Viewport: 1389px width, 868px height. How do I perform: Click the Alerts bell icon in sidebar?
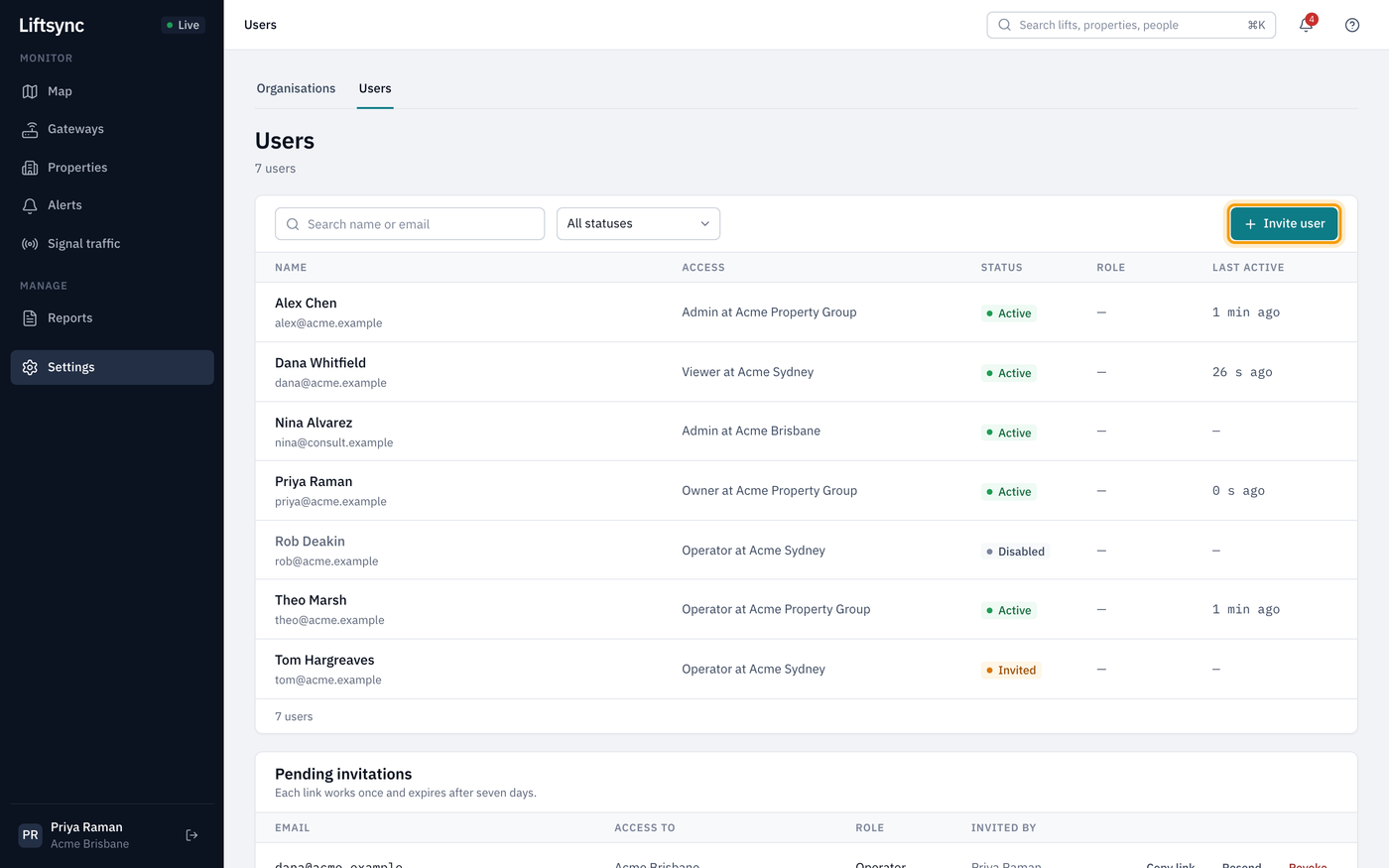tap(30, 205)
